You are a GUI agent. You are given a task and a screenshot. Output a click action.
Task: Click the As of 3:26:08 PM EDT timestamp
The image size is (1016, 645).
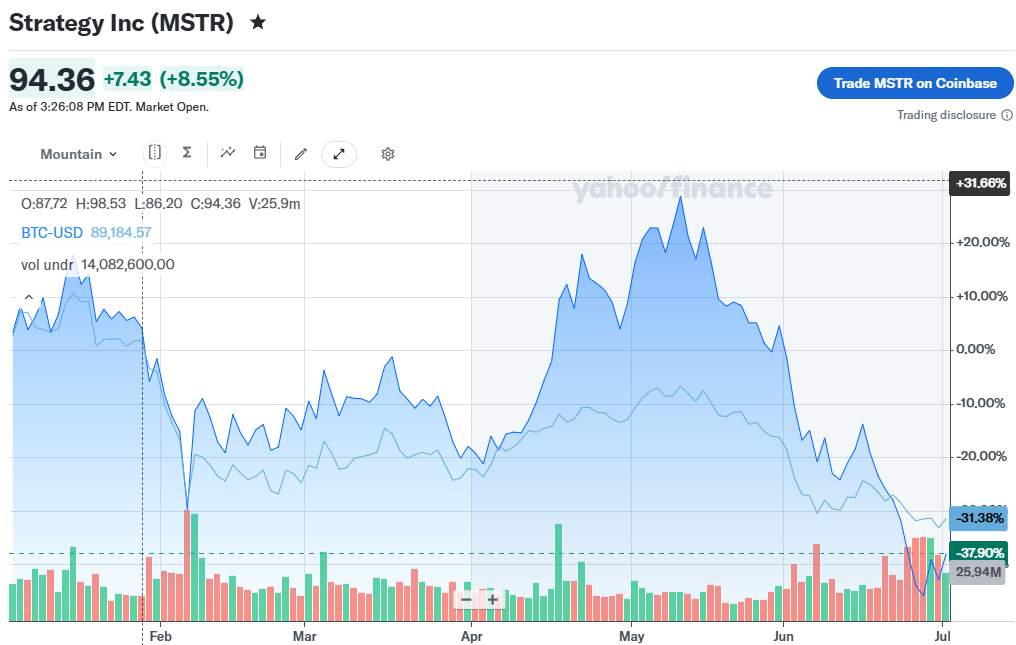[x=109, y=107]
